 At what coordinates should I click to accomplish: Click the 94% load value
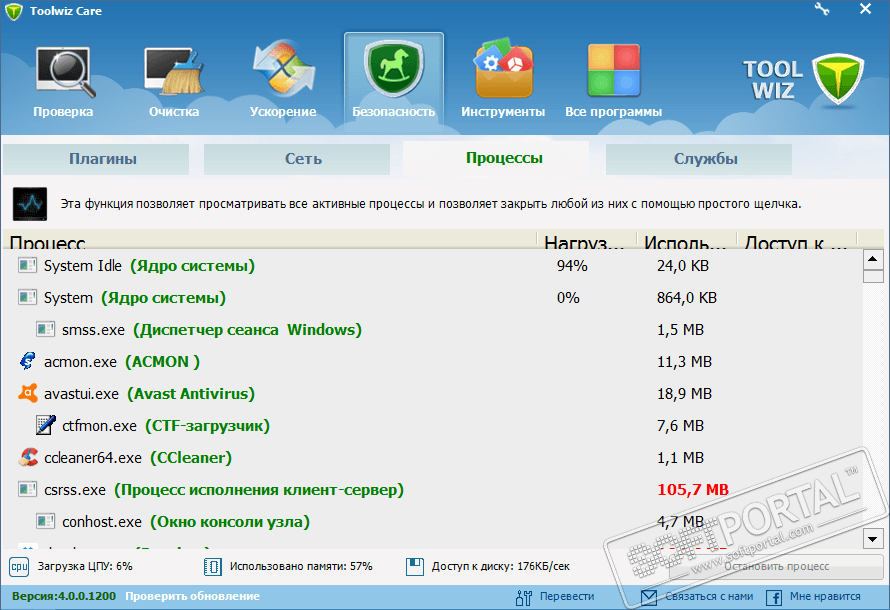572,266
